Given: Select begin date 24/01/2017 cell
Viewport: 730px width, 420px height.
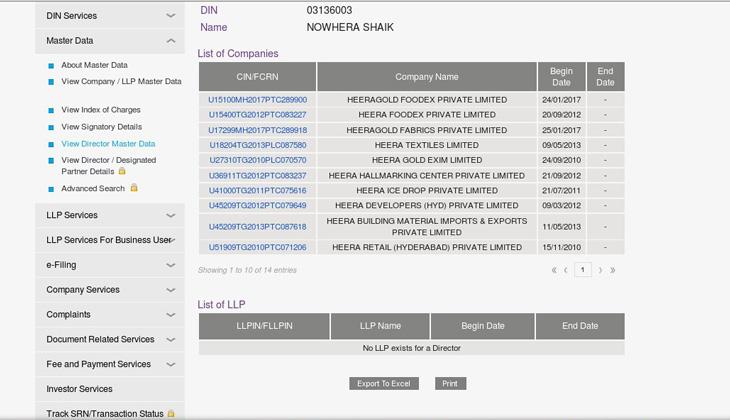Looking at the screenshot, I should (x=561, y=100).
